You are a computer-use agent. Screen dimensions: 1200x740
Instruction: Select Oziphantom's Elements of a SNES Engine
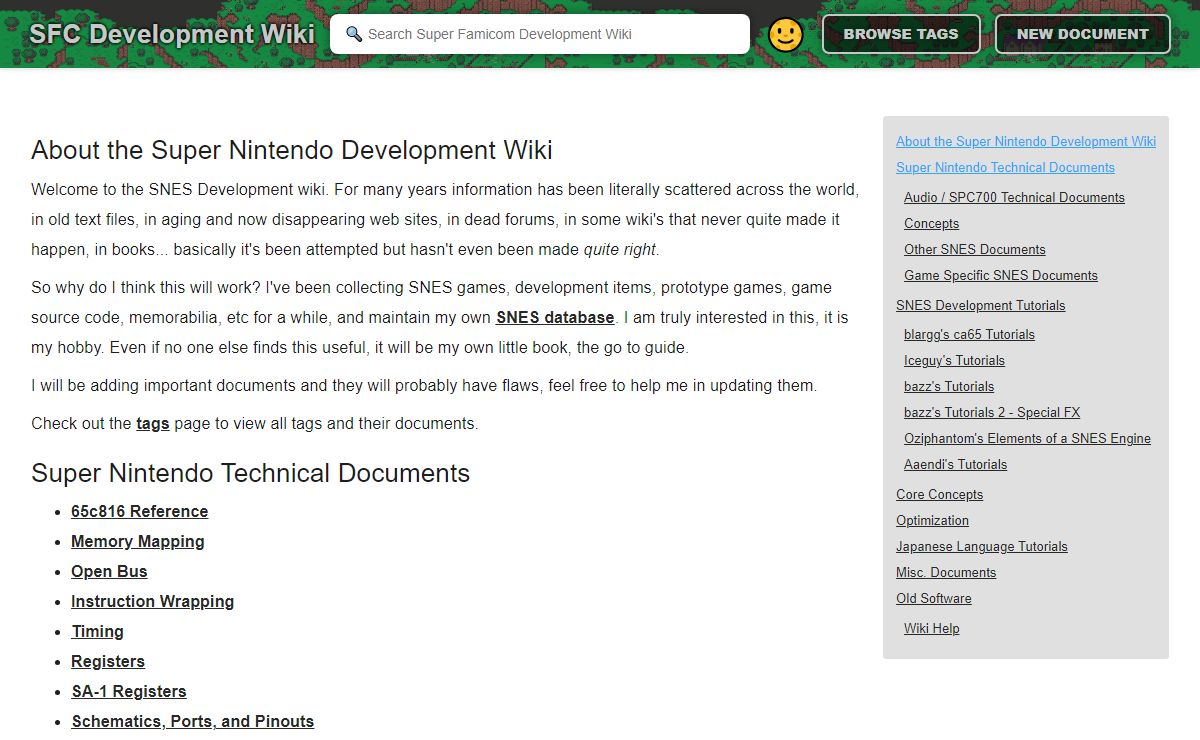click(x=1027, y=438)
